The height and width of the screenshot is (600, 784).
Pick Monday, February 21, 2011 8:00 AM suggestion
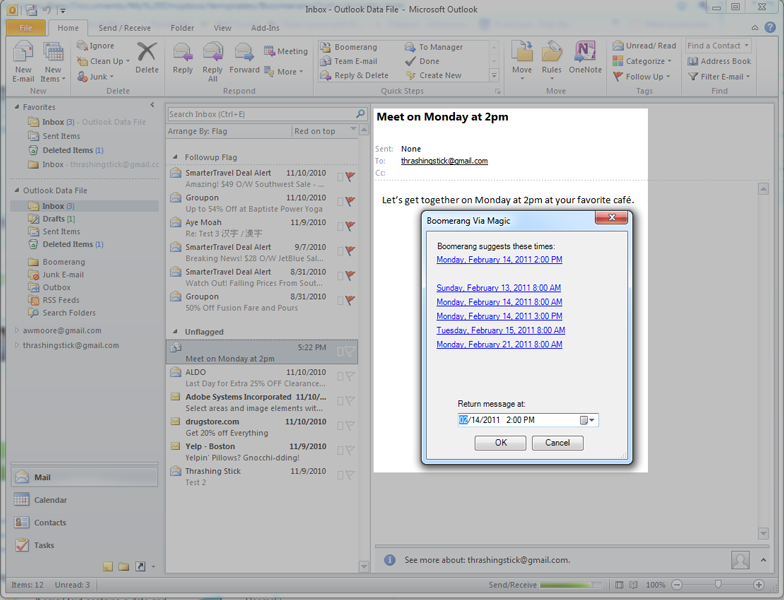click(x=499, y=344)
